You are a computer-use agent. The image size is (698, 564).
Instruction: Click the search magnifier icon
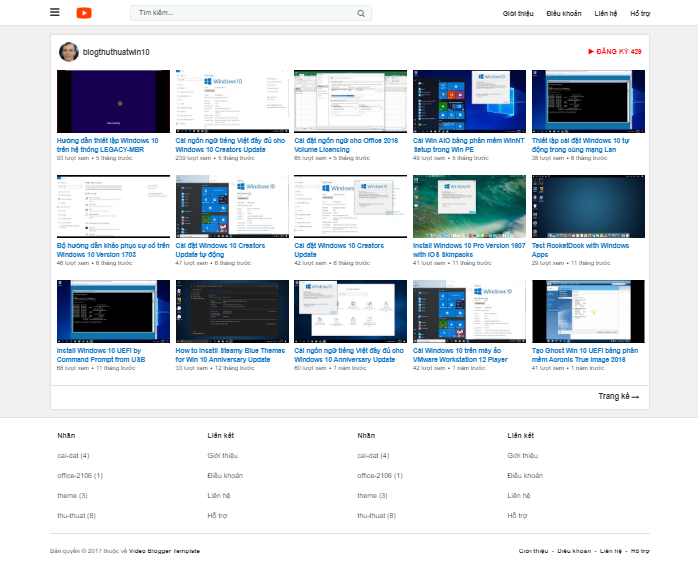(361, 13)
